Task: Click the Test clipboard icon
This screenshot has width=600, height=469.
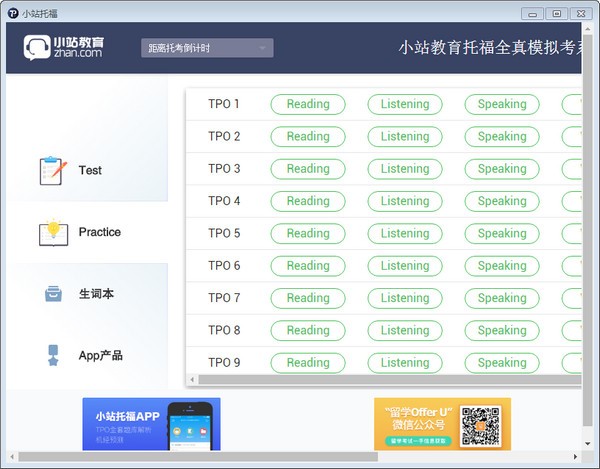Action: [x=51, y=171]
